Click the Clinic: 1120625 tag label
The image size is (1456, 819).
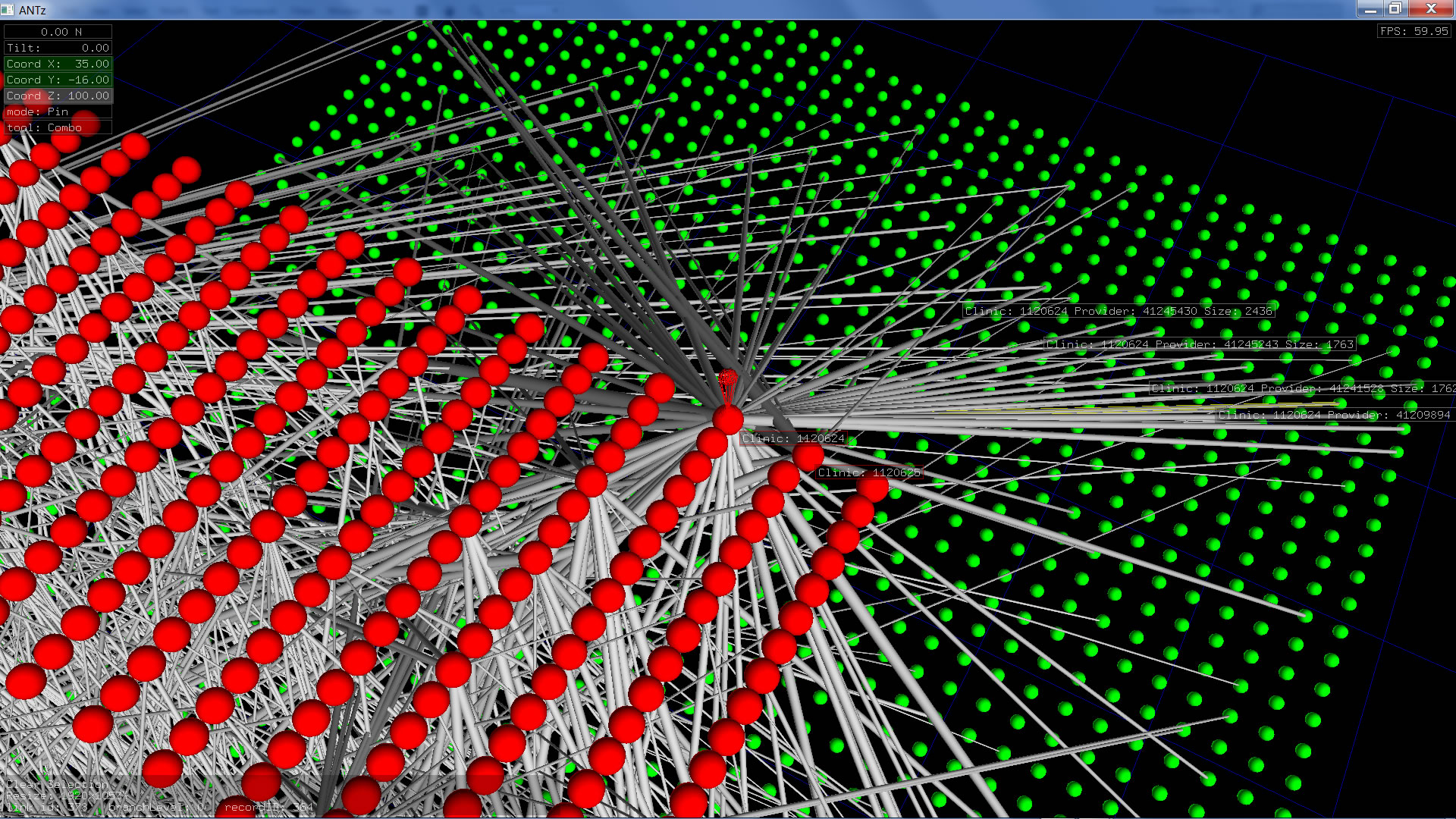[869, 472]
